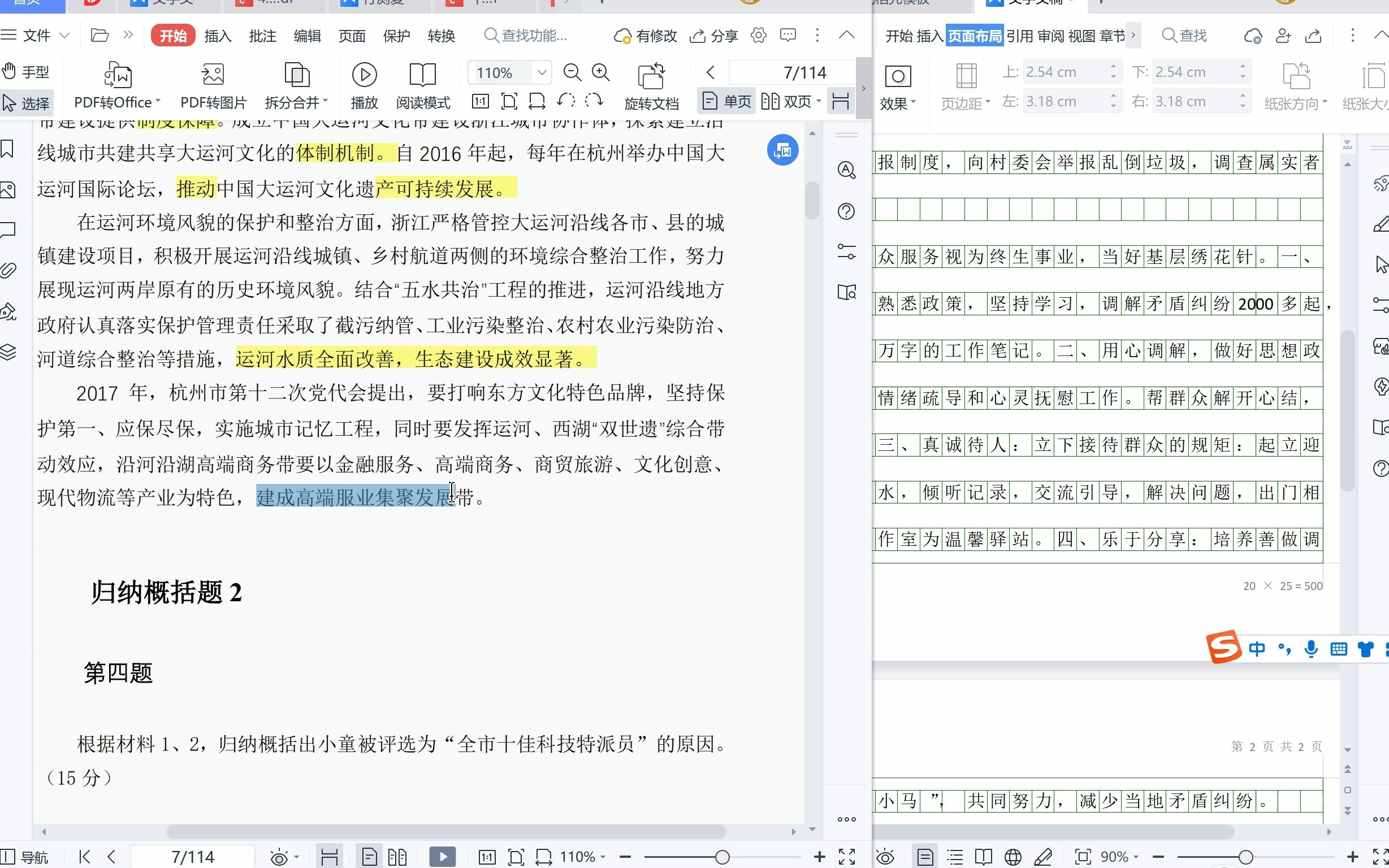Open bookmark panel in left sidebar
The image size is (1389, 868).
7,149
